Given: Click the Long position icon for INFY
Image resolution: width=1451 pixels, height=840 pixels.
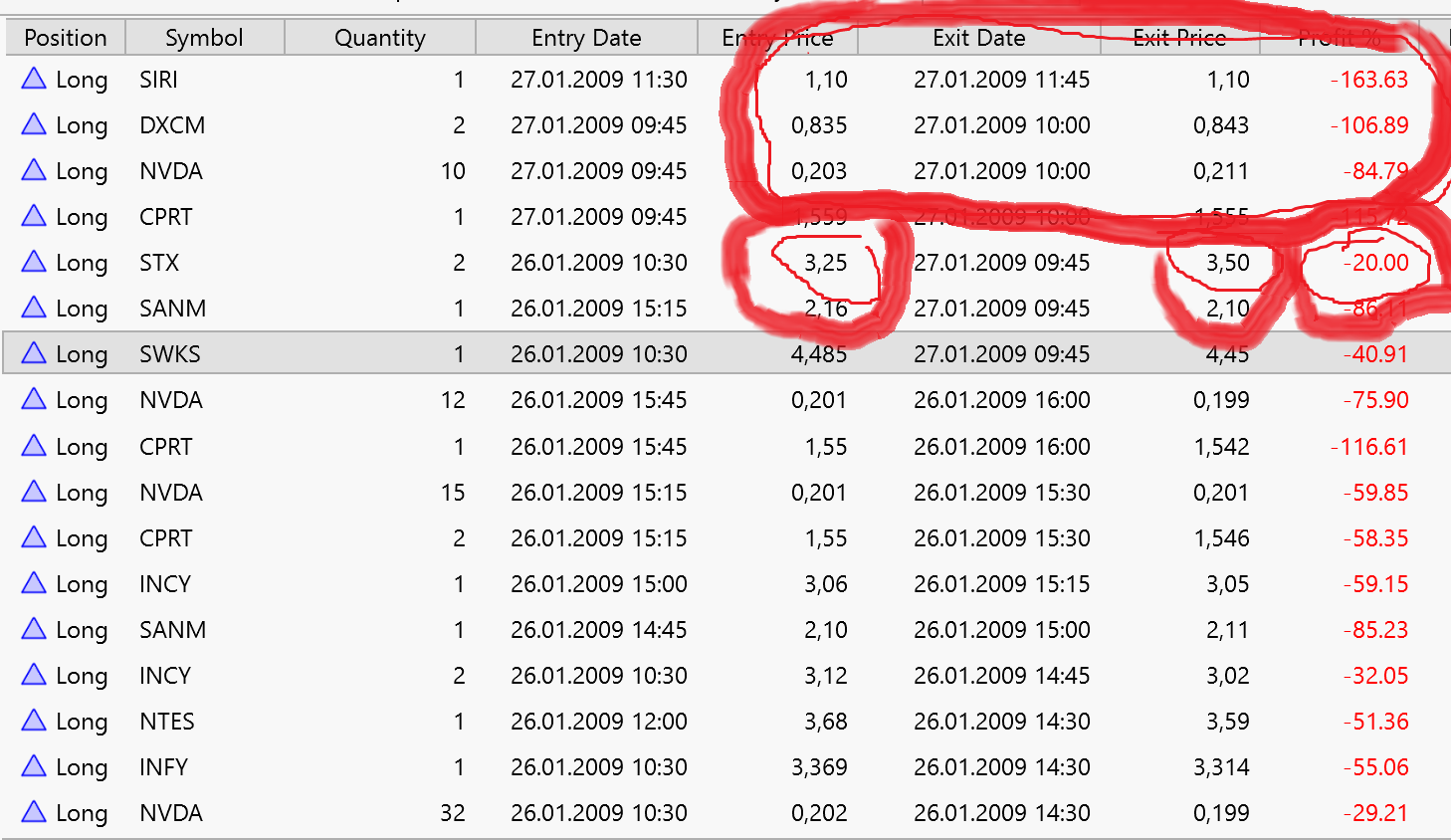Looking at the screenshot, I should 34,766.
